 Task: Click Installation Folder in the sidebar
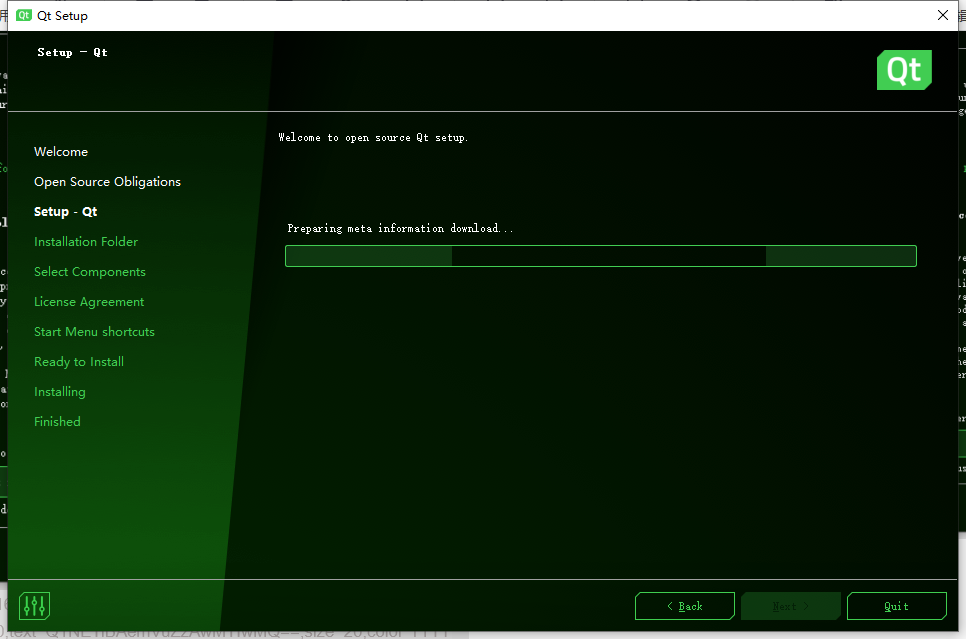pyautogui.click(x=85, y=241)
